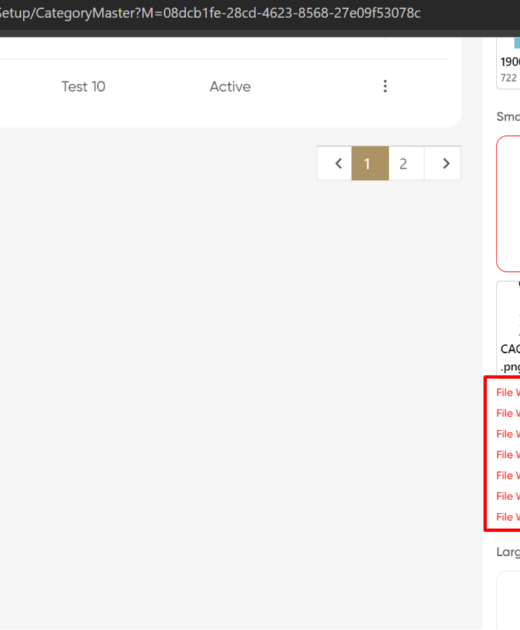Open the uploaded .png file thumbnail
This screenshot has height=630, width=520.
[x=509, y=327]
